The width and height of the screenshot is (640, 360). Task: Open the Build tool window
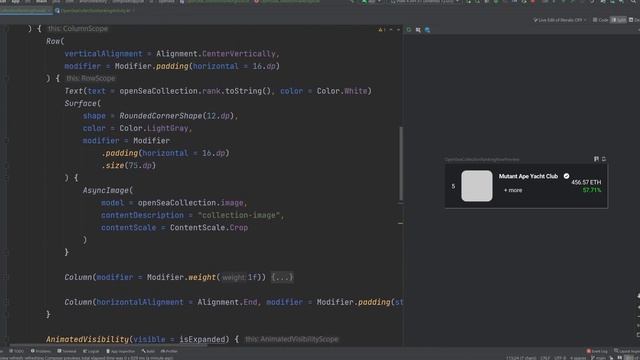[x=148, y=351]
